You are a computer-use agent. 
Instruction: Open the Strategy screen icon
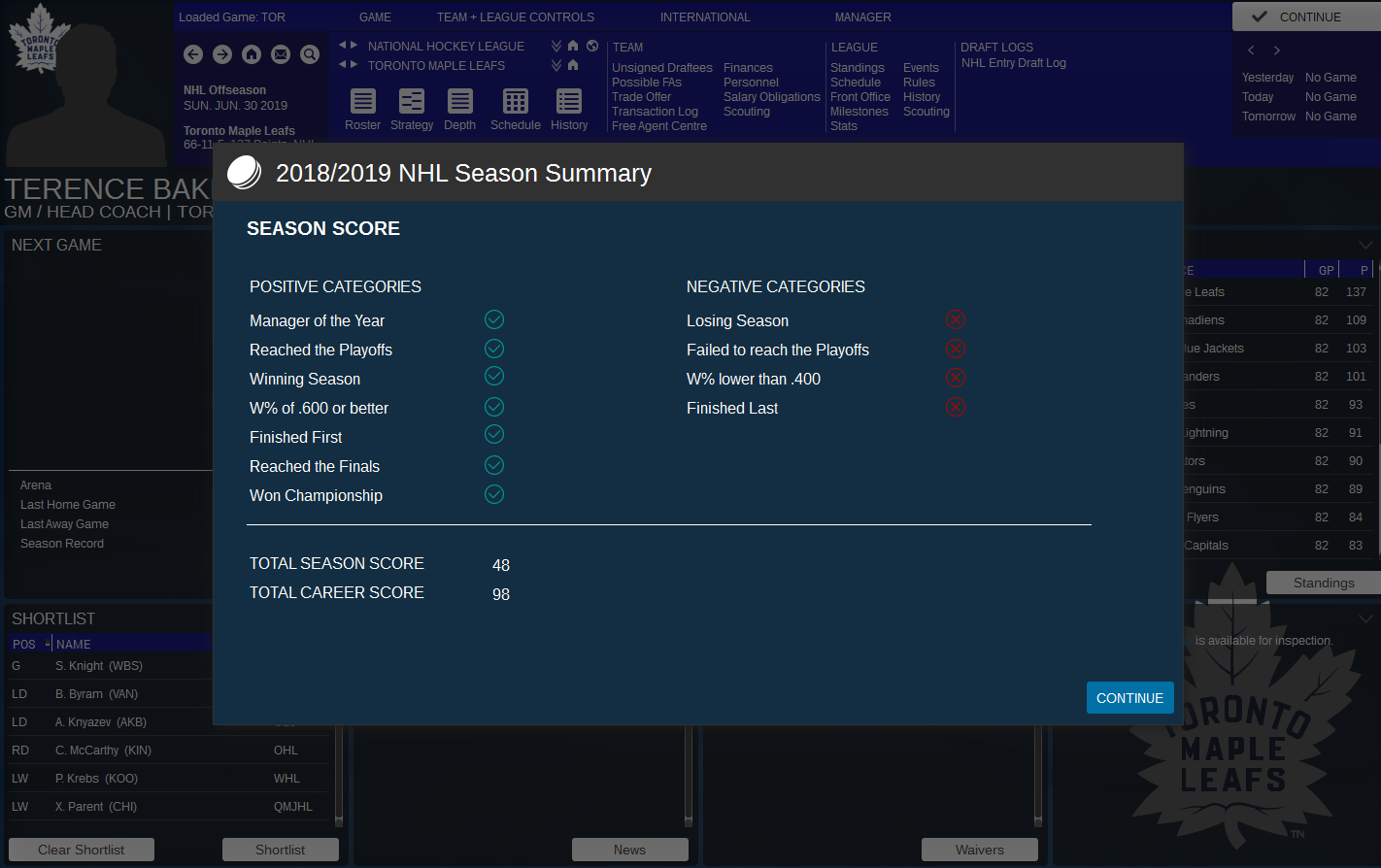[x=412, y=101]
